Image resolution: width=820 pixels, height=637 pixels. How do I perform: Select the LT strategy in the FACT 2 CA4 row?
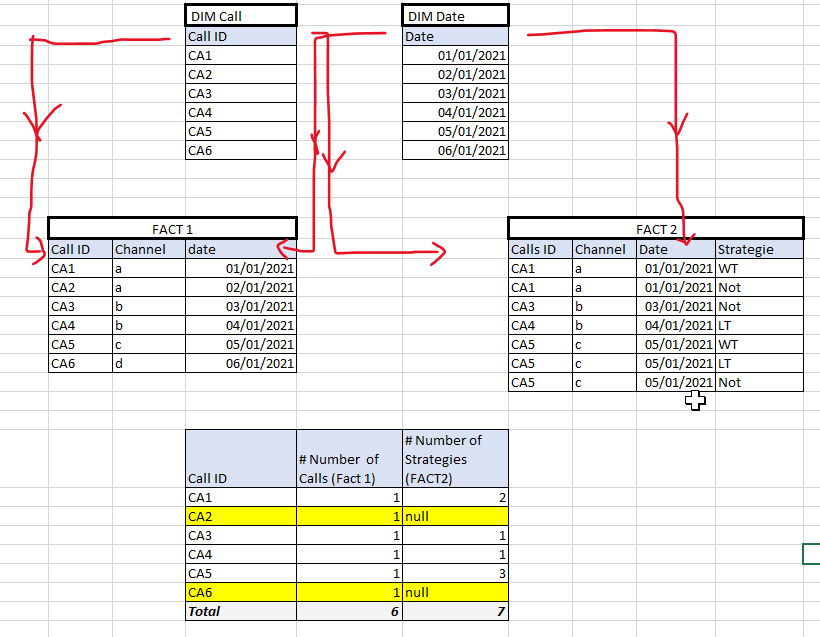[x=759, y=325]
